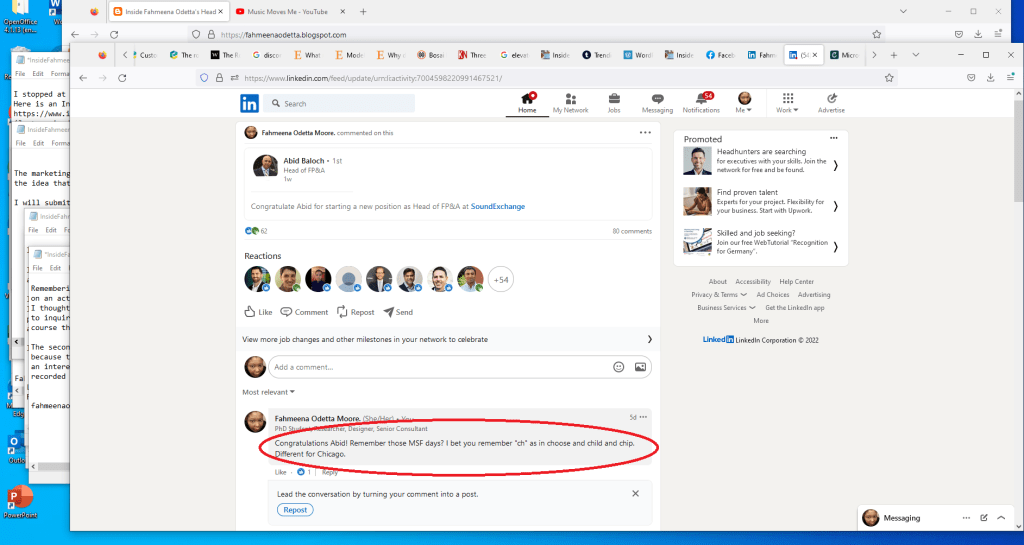
Task: Open emoji picker in comment box
Action: pos(618,367)
